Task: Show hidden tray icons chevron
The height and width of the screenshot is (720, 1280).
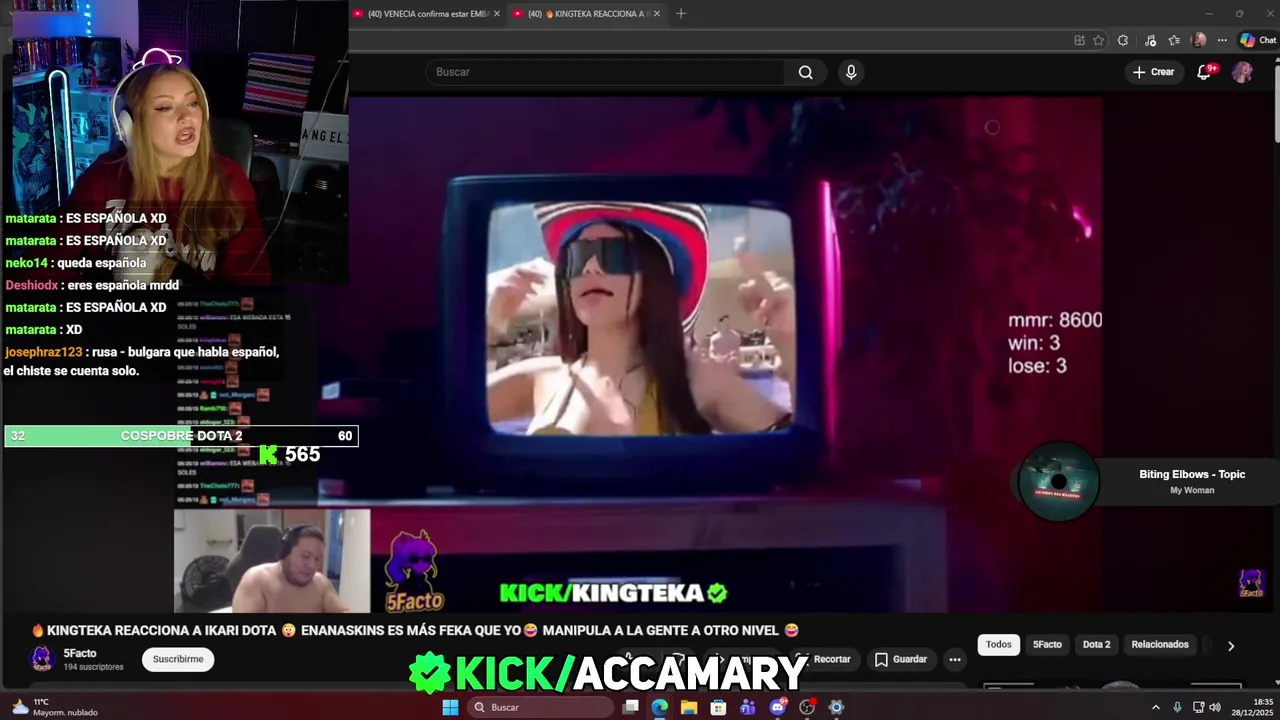Action: pos(1156,707)
